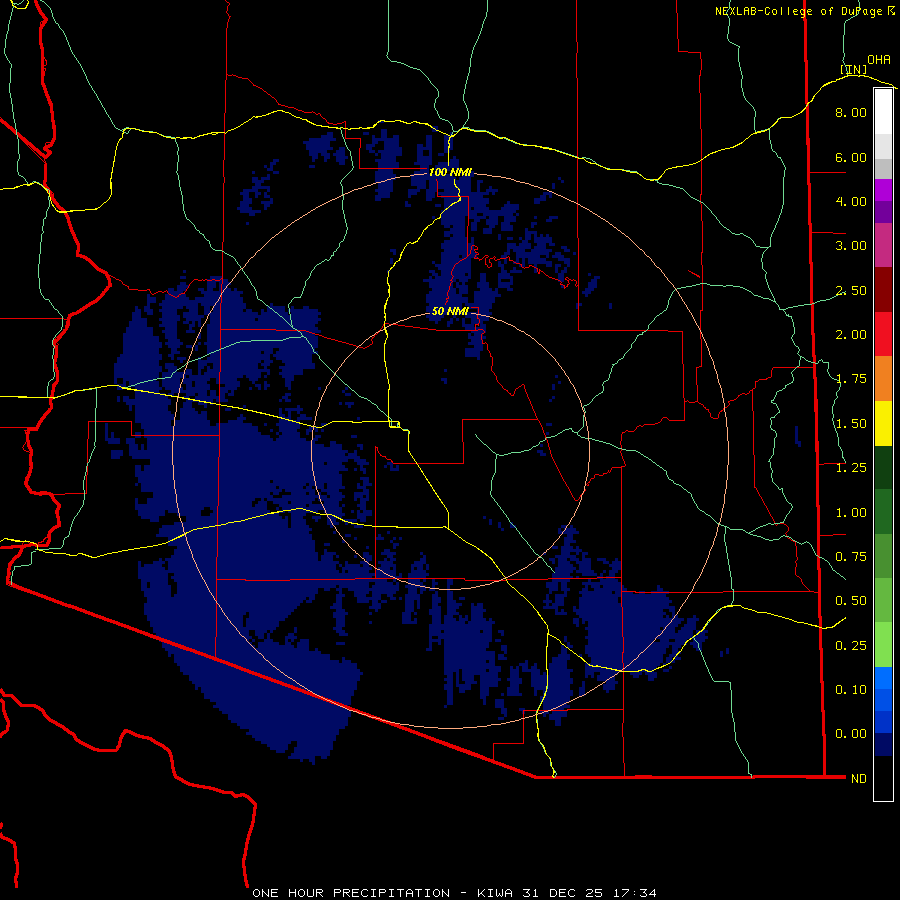Click the 1.00 legend value
Image resolution: width=900 pixels, height=900 pixels.
click(x=851, y=513)
